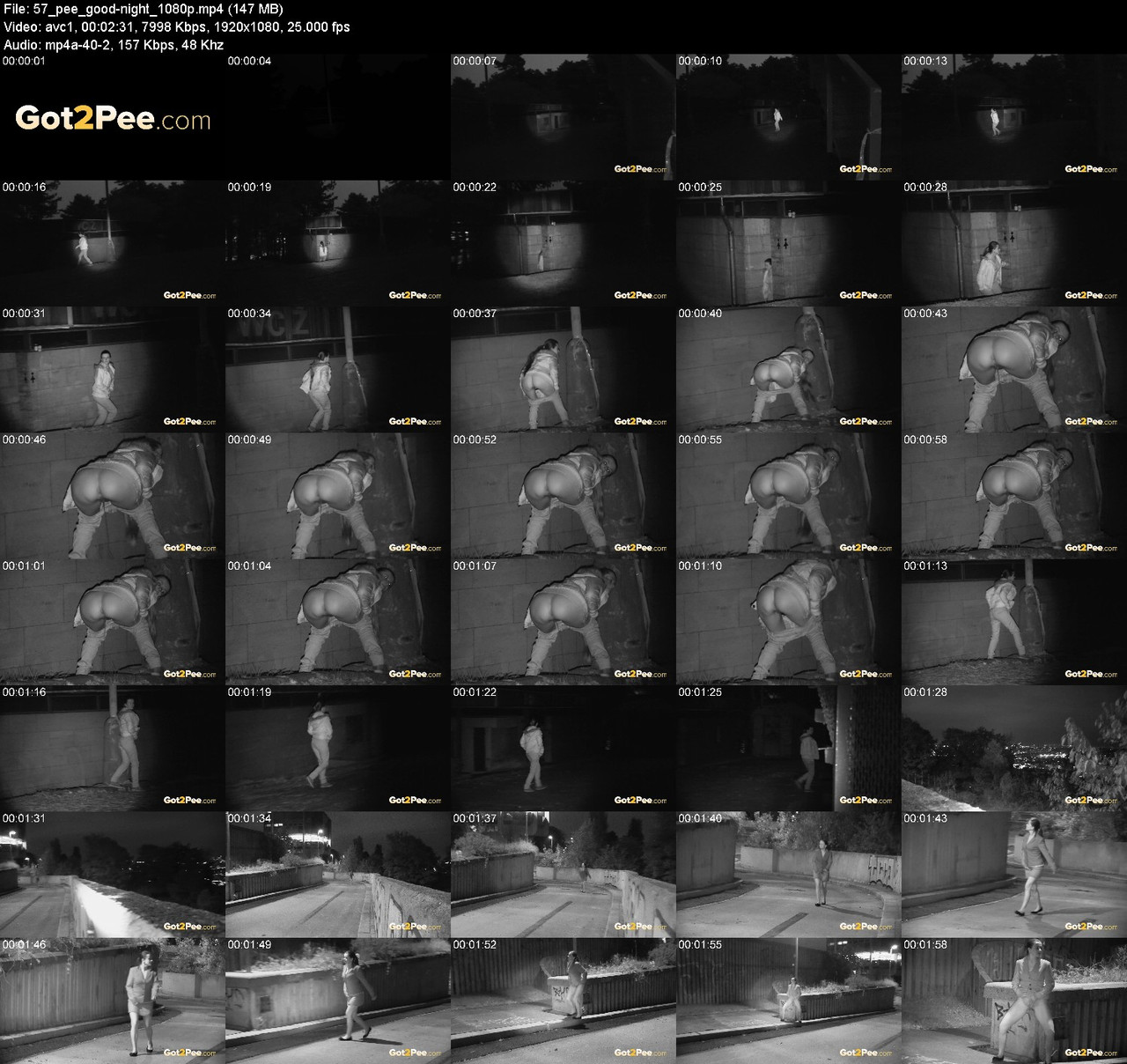The height and width of the screenshot is (1064, 1127).
Task: Select the thumbnail showing timestamp 00:01:01
Action: tap(113, 622)
